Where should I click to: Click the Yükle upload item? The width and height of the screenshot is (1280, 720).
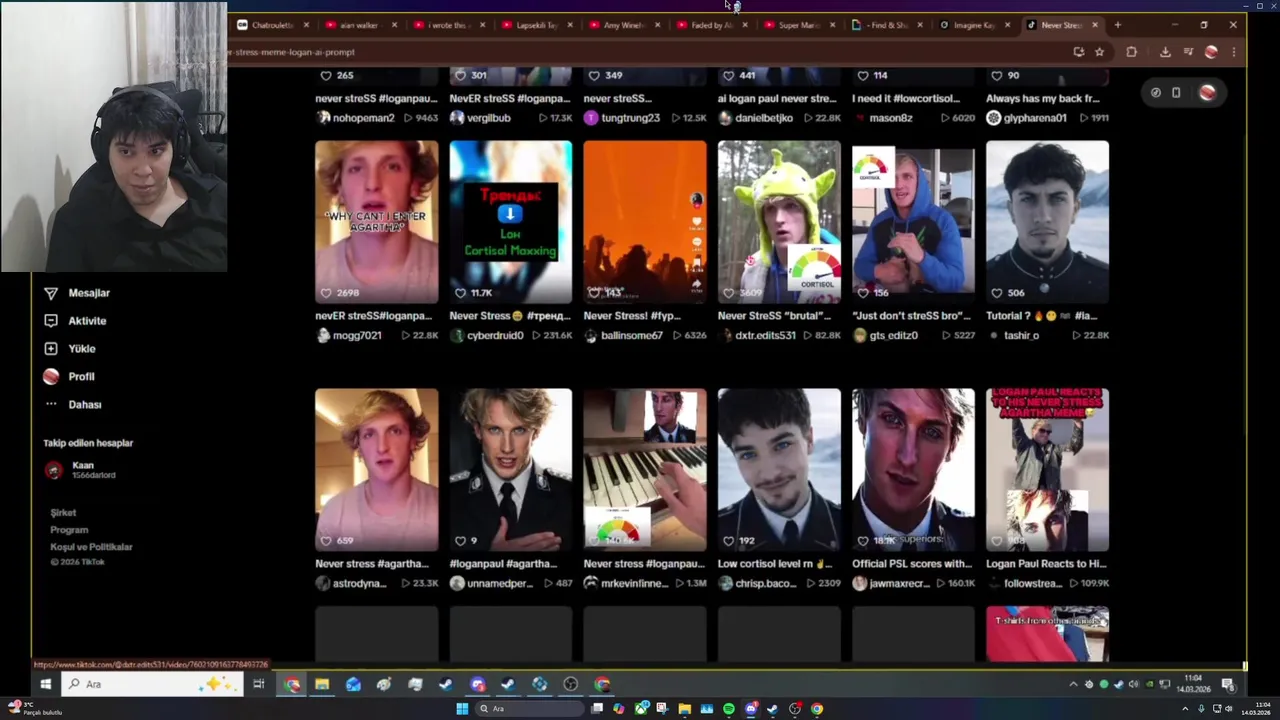pos(70,349)
